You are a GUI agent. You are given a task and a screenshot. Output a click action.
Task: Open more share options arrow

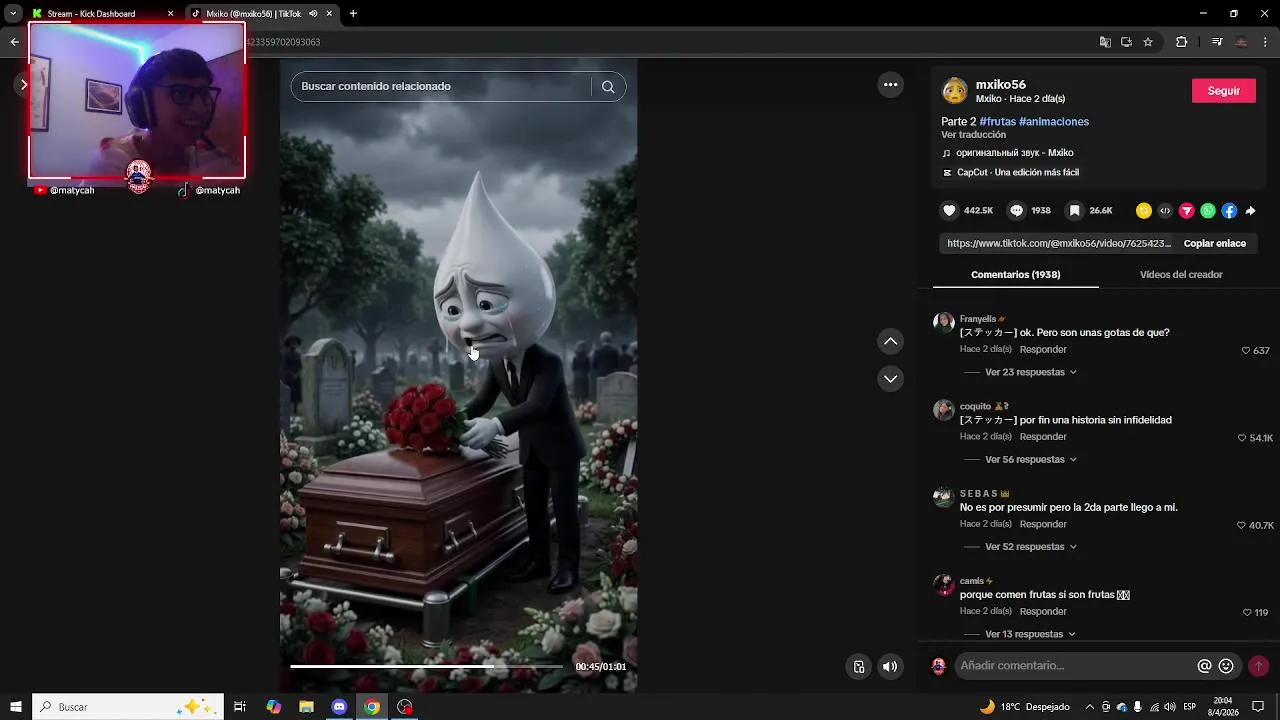(x=1251, y=211)
